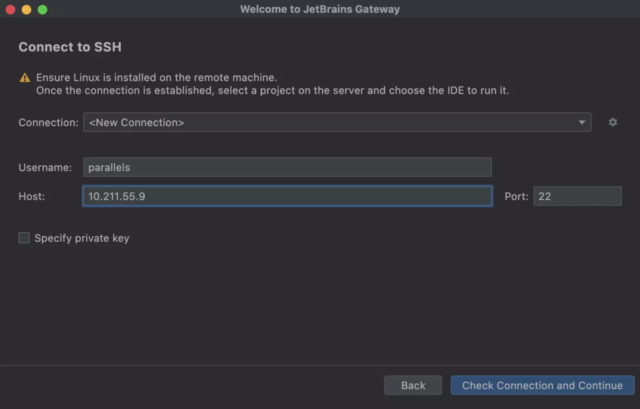The width and height of the screenshot is (640, 409).
Task: Click the 'Once the connection is established' line
Action: 273,91
